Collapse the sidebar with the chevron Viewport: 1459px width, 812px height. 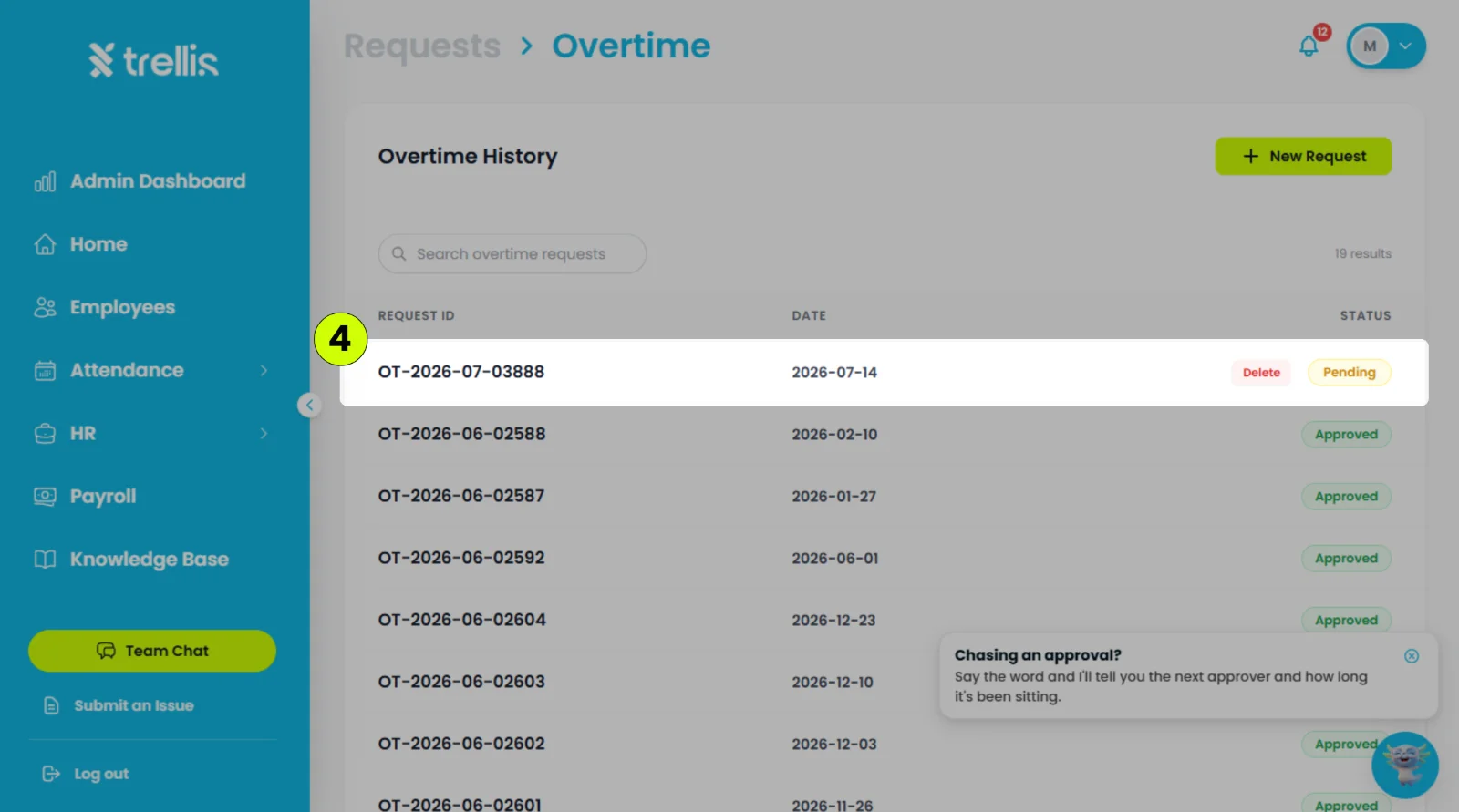[309, 405]
